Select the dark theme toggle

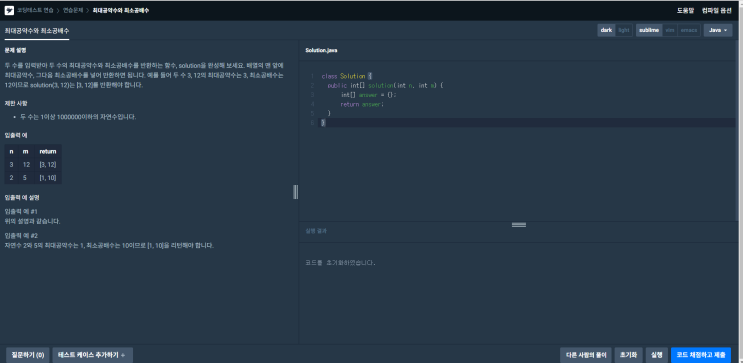pos(606,30)
